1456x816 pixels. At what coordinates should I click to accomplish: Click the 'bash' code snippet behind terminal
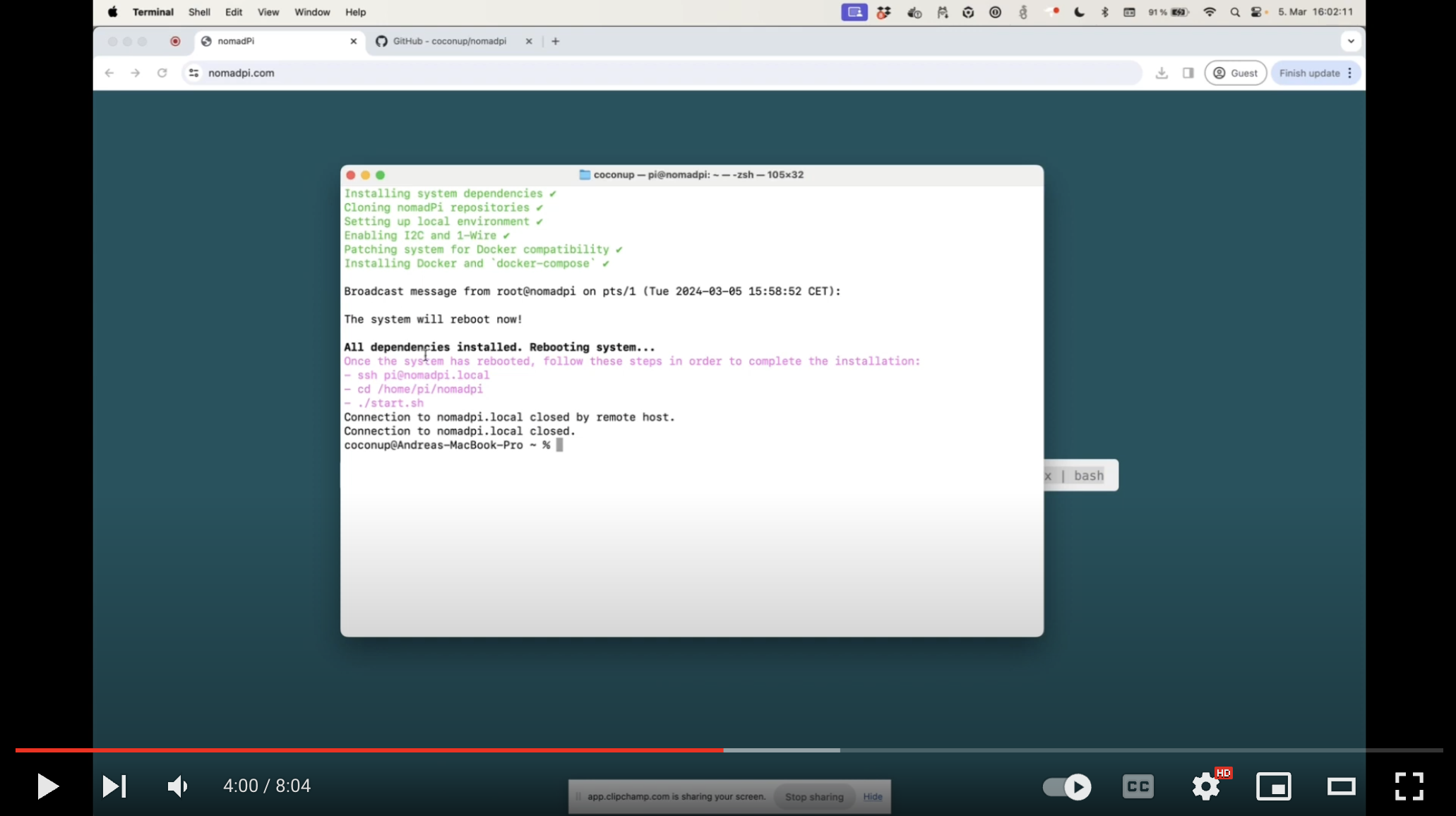click(1088, 476)
